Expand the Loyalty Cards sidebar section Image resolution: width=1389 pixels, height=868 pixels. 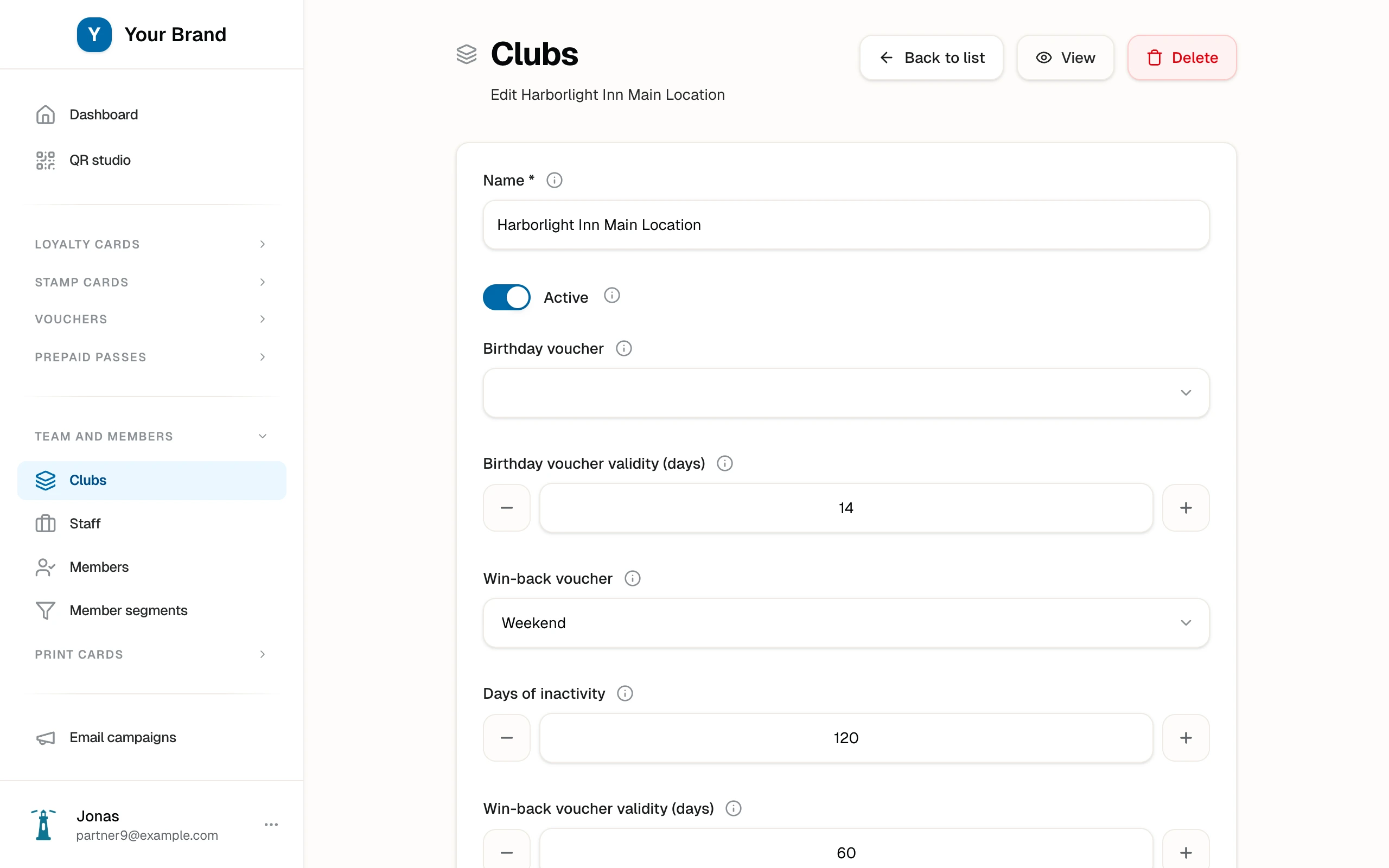(x=151, y=244)
